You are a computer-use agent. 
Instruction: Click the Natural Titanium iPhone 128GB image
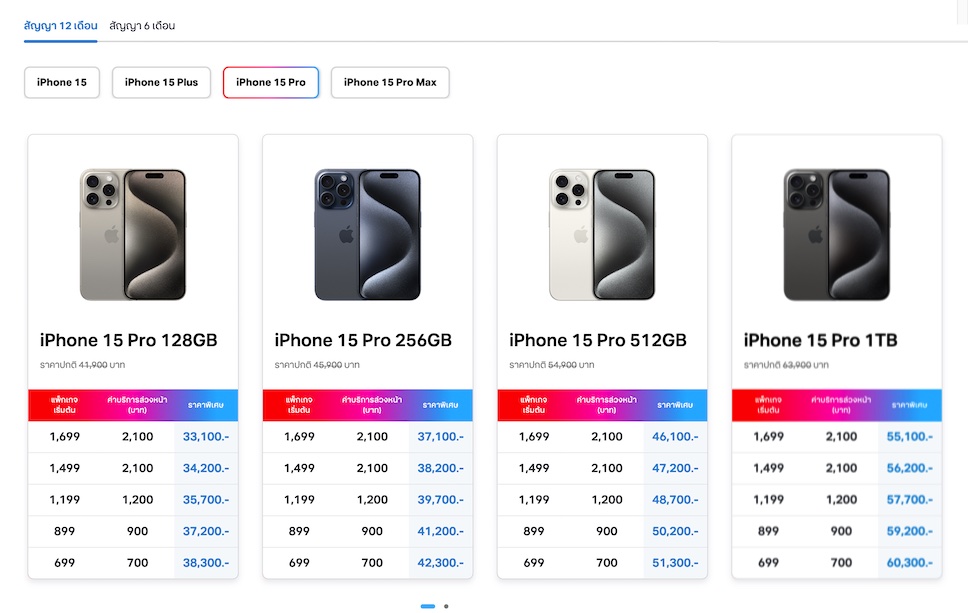pos(133,234)
